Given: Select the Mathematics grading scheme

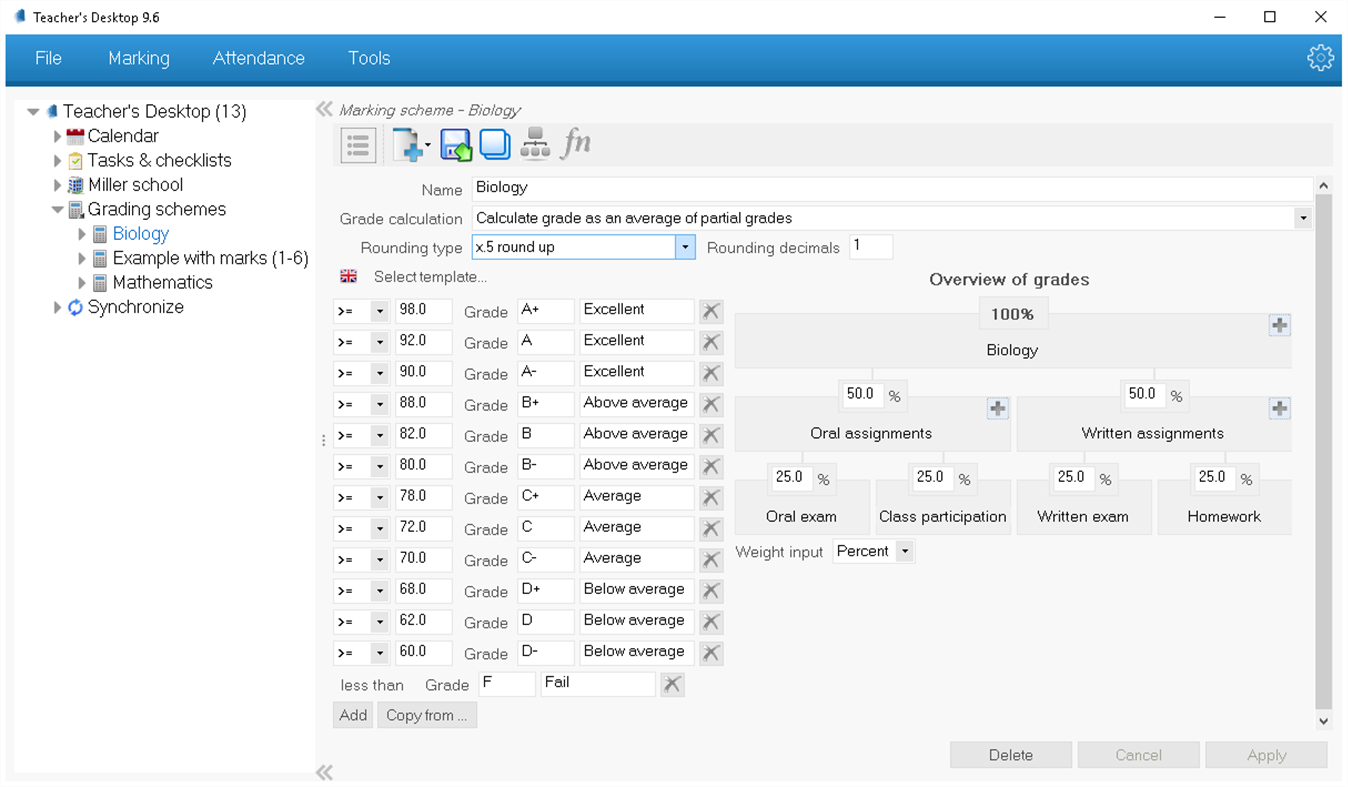Looking at the screenshot, I should click(x=161, y=282).
